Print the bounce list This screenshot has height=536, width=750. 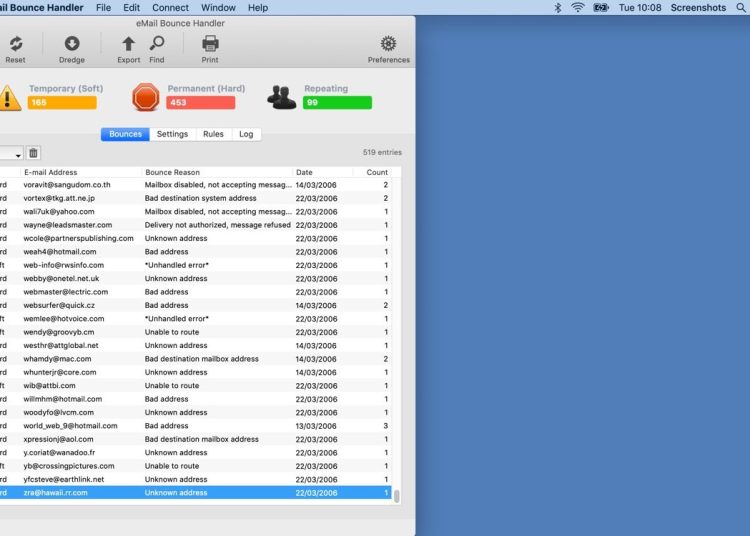(210, 44)
